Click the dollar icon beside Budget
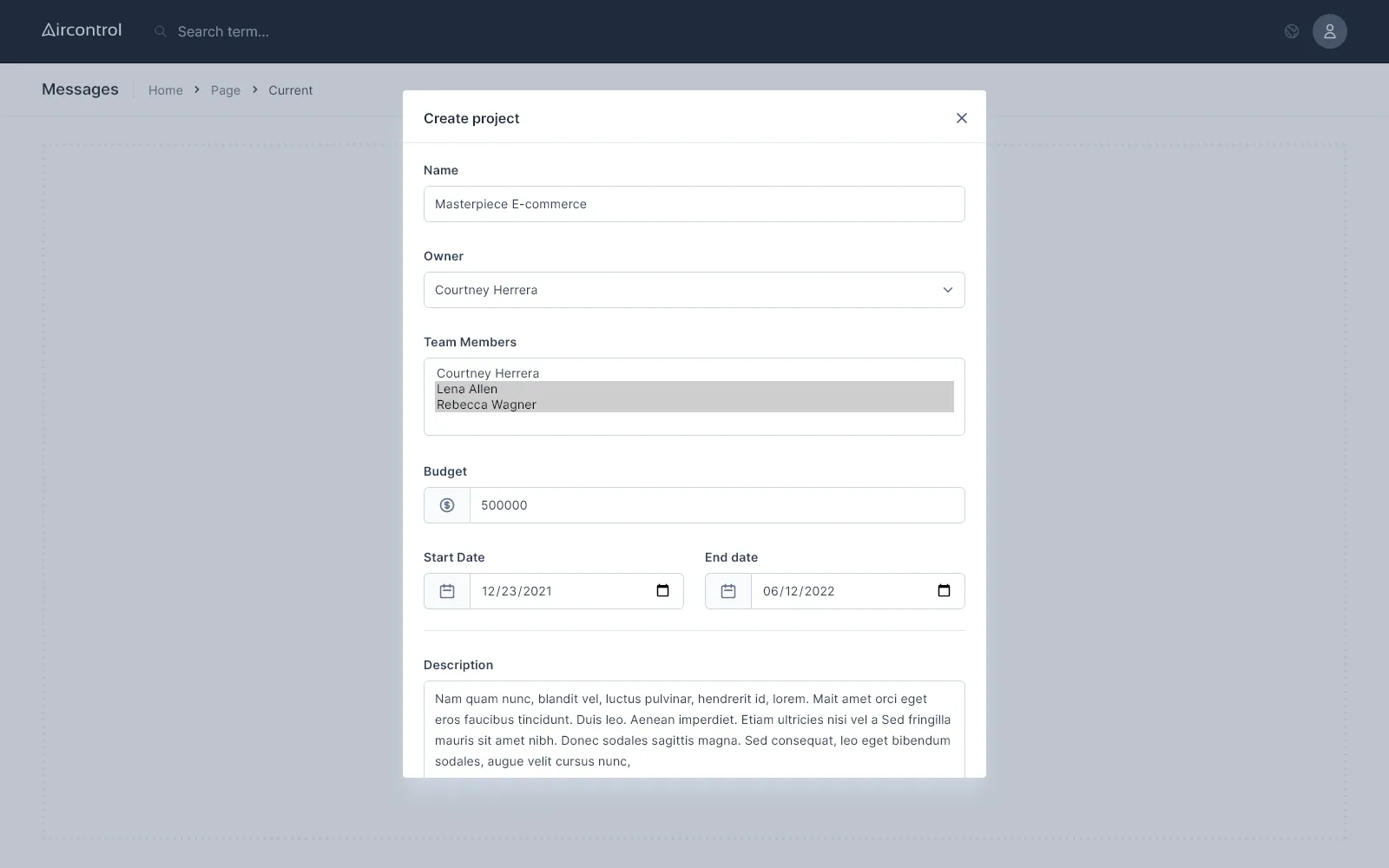1389x868 pixels. [x=447, y=505]
